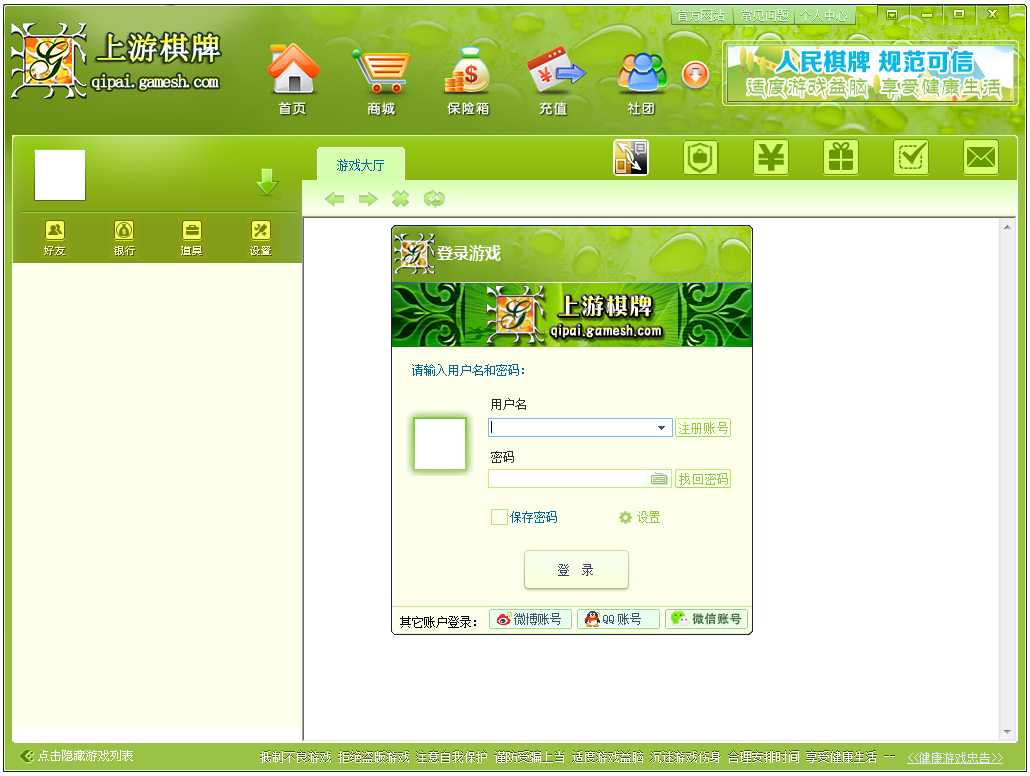Click the 设置 icon in left panel
The height and width of the screenshot is (776, 1030).
click(261, 237)
